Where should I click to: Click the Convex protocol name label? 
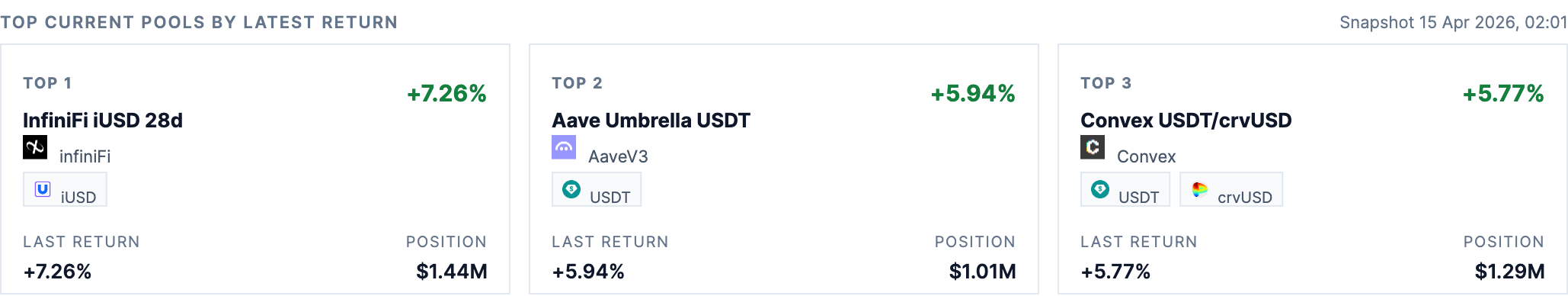tap(1146, 156)
